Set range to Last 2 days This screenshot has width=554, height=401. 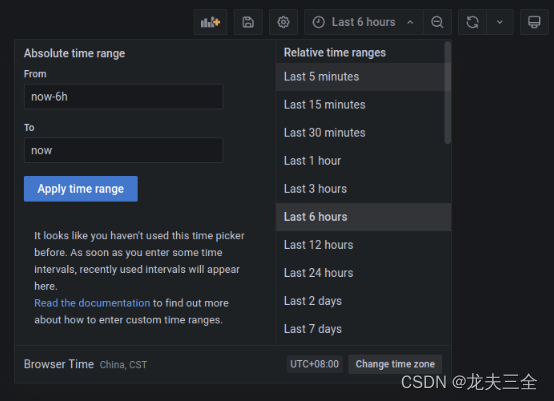(x=363, y=301)
